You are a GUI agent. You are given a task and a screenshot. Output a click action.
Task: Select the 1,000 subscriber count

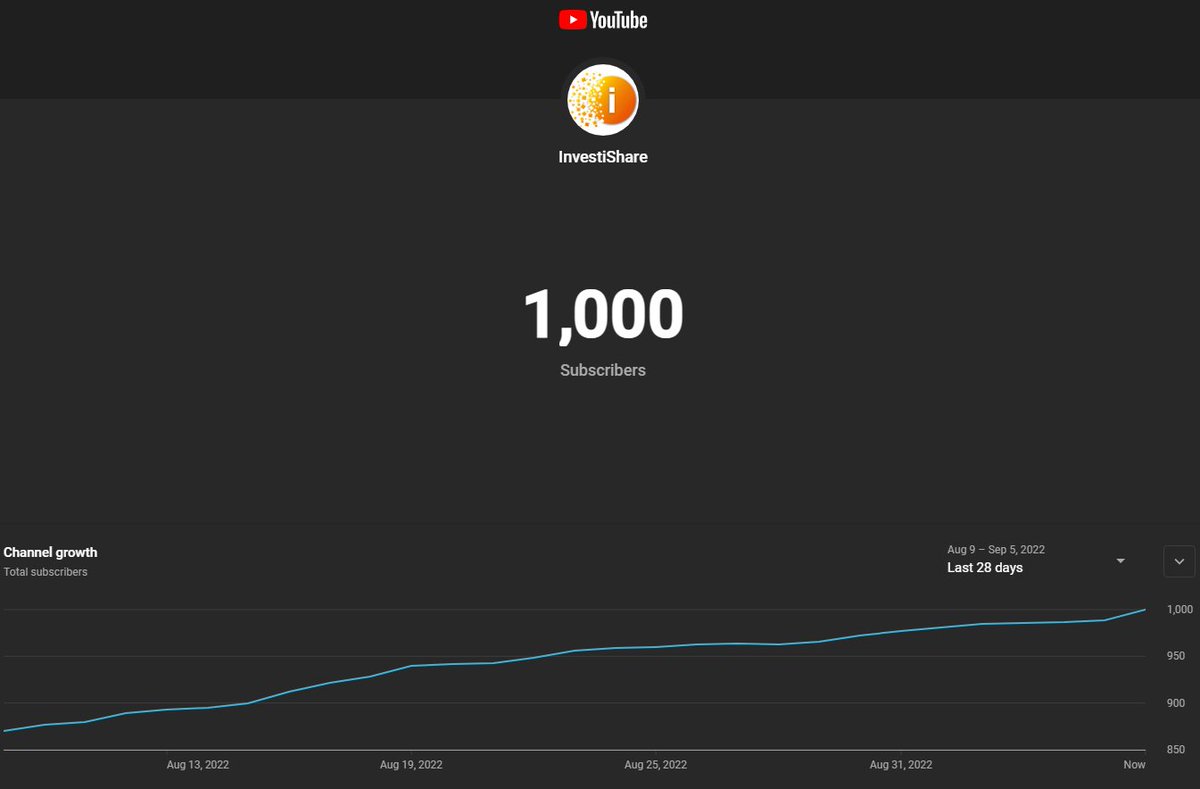coord(603,314)
